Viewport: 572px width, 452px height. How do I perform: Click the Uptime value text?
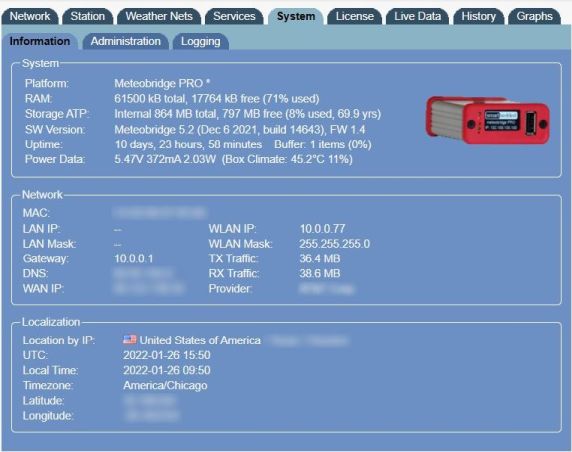click(x=188, y=144)
